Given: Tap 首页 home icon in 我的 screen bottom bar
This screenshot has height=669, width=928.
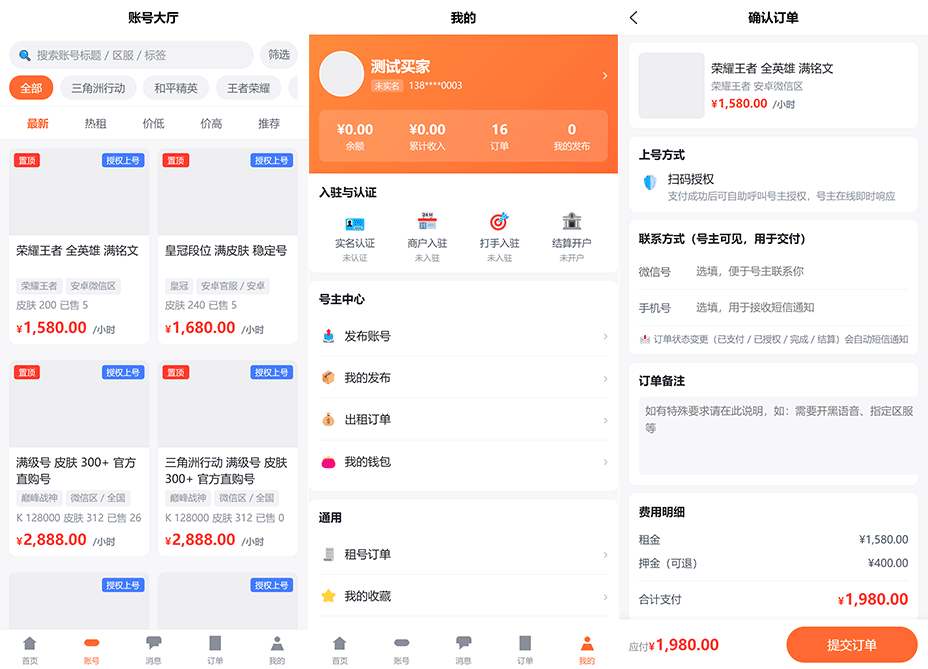Looking at the screenshot, I should [x=340, y=643].
